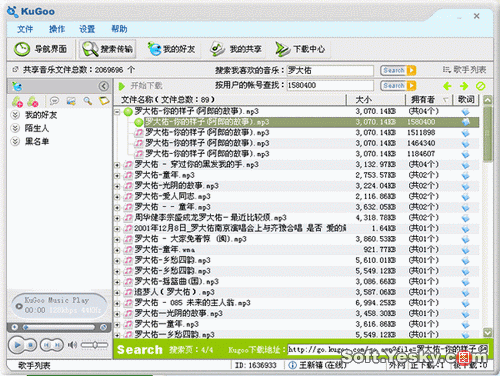
Task: Click the add-friend icon with plus badge
Action: pos(17,101)
